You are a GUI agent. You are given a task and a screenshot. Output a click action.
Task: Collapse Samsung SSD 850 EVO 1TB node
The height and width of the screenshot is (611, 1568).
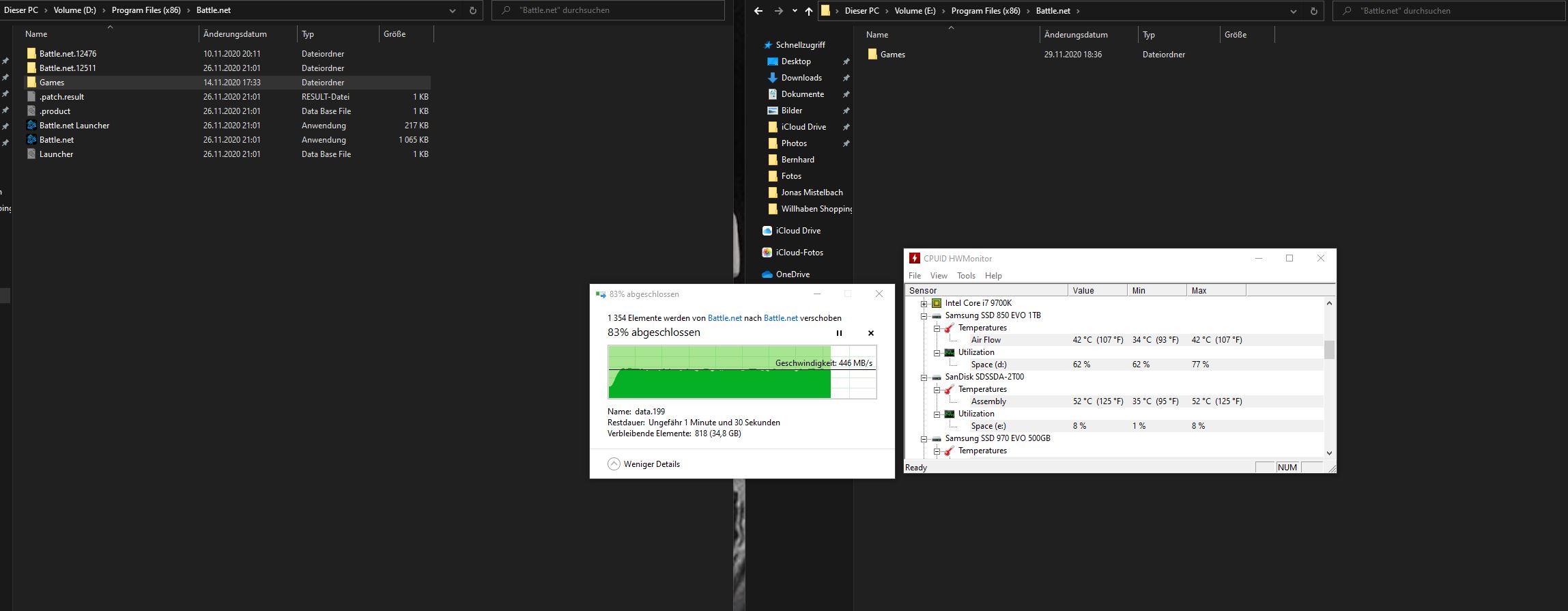924,315
